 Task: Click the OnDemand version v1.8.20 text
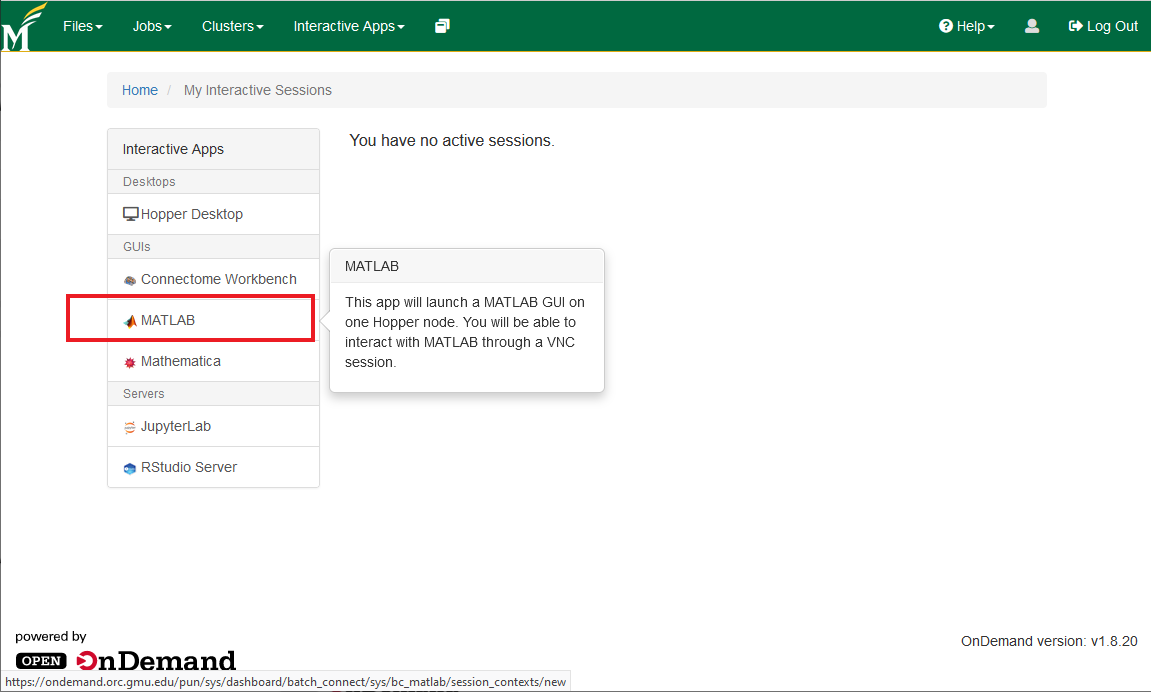[x=1049, y=641]
